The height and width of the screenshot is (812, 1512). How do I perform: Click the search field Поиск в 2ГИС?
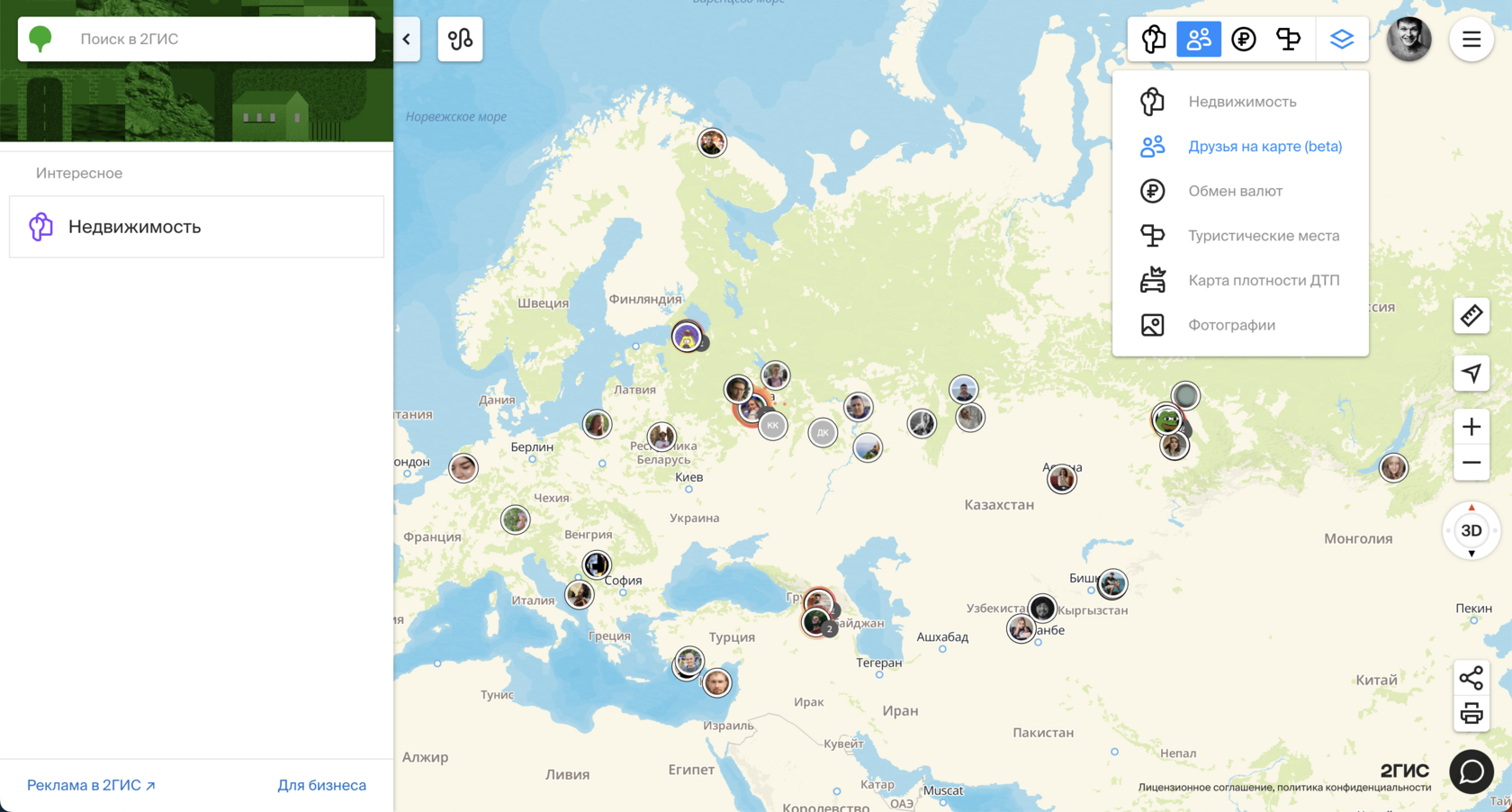pos(196,39)
